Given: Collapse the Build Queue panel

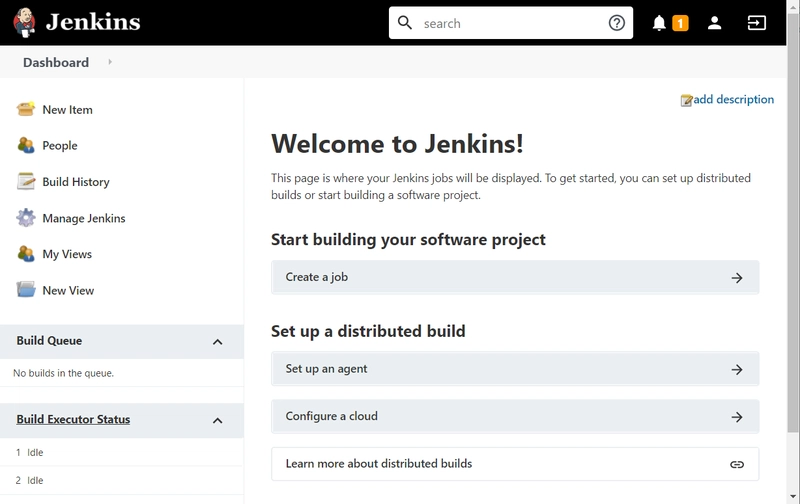Looking at the screenshot, I should (x=217, y=342).
